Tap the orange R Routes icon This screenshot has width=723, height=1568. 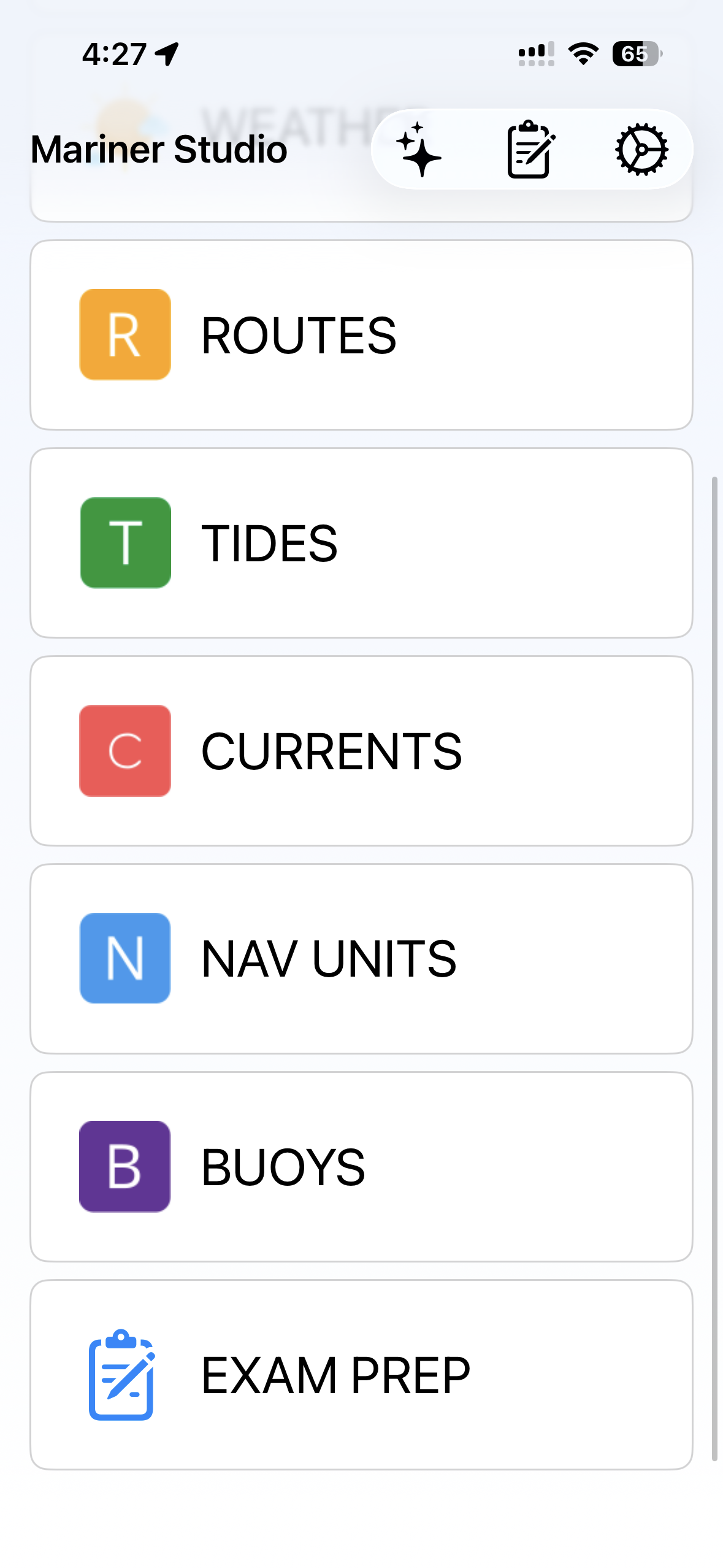pyautogui.click(x=125, y=334)
